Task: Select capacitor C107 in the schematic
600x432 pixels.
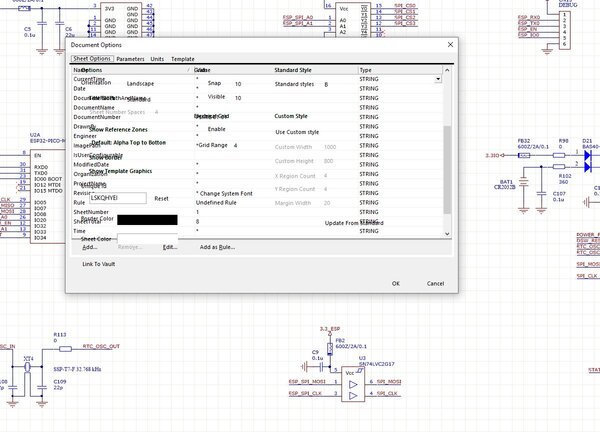Action: 541,194
